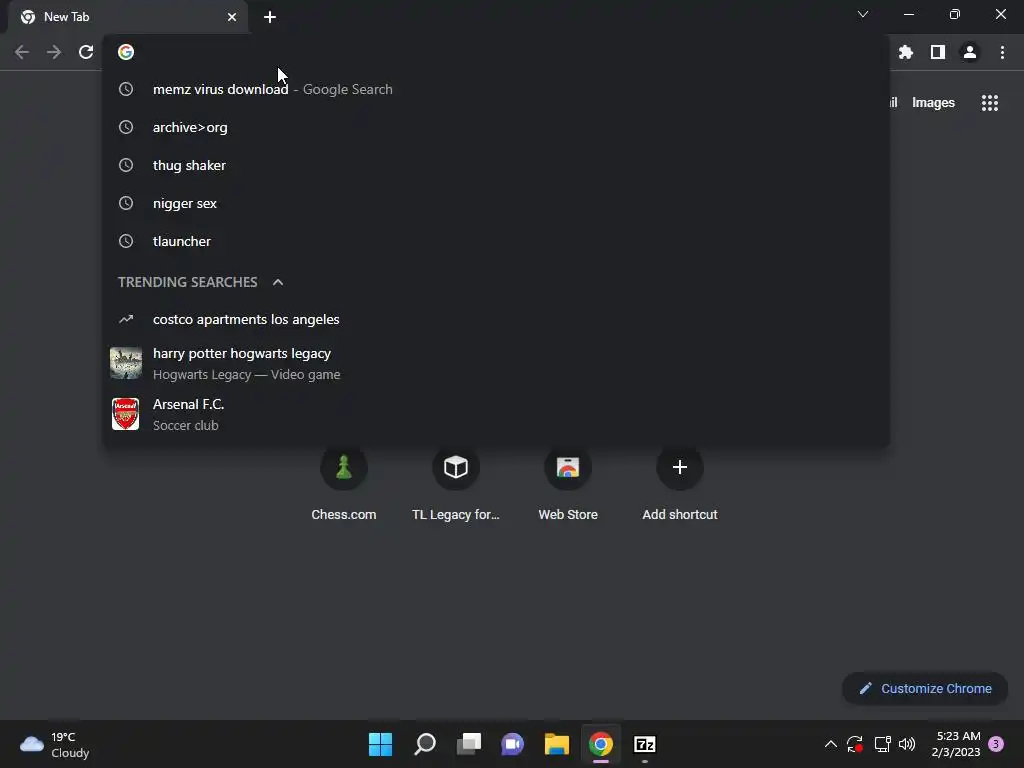Open Chrome's three-dot menu
The height and width of the screenshot is (768, 1024).
[1002, 52]
